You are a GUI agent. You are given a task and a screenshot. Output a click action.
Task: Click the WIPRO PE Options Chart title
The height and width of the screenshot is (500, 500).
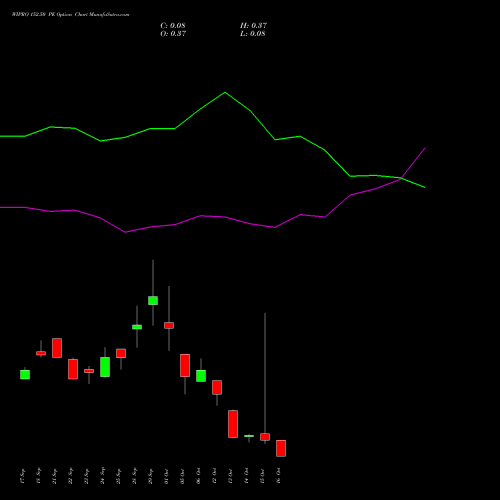pyautogui.click(x=70, y=14)
